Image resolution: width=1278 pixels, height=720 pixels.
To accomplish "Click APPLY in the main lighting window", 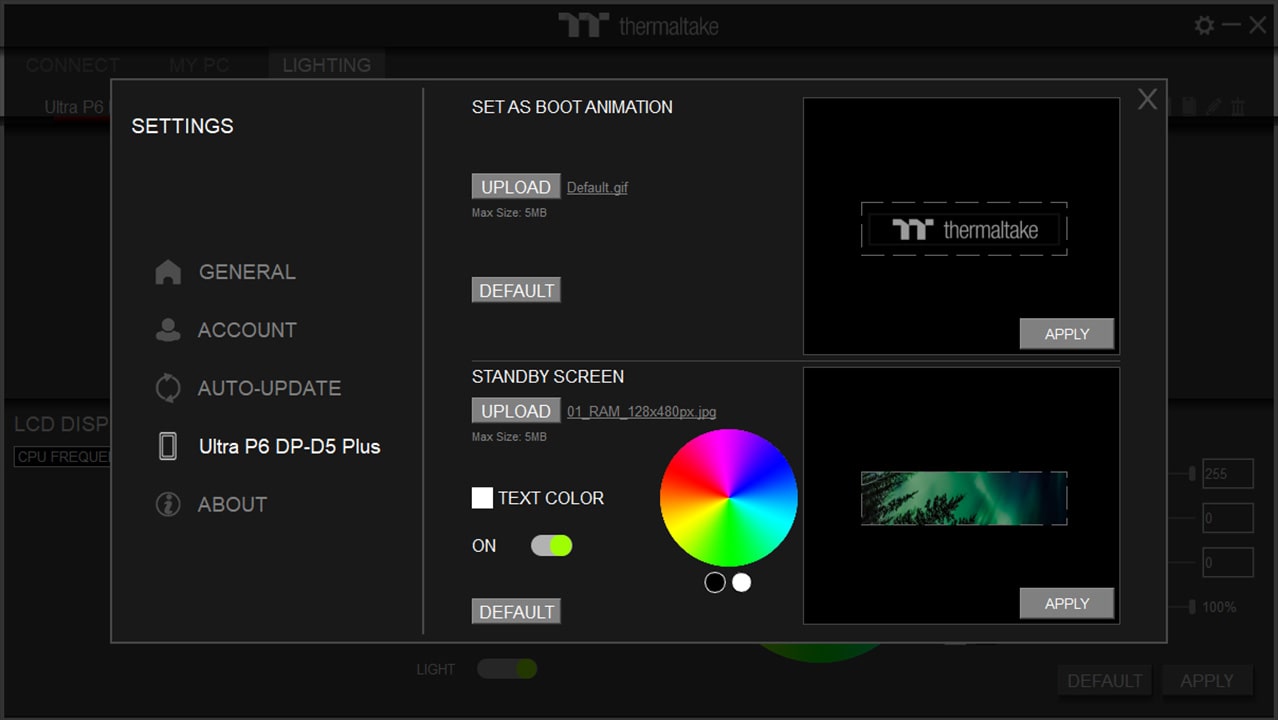I will [1207, 681].
